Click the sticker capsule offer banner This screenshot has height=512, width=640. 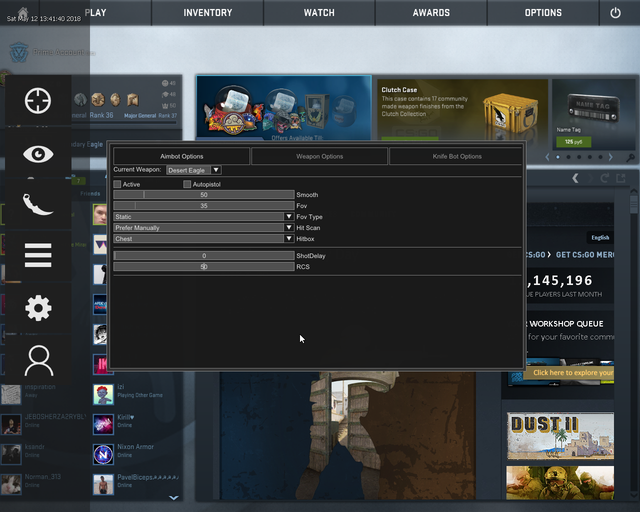(284, 108)
